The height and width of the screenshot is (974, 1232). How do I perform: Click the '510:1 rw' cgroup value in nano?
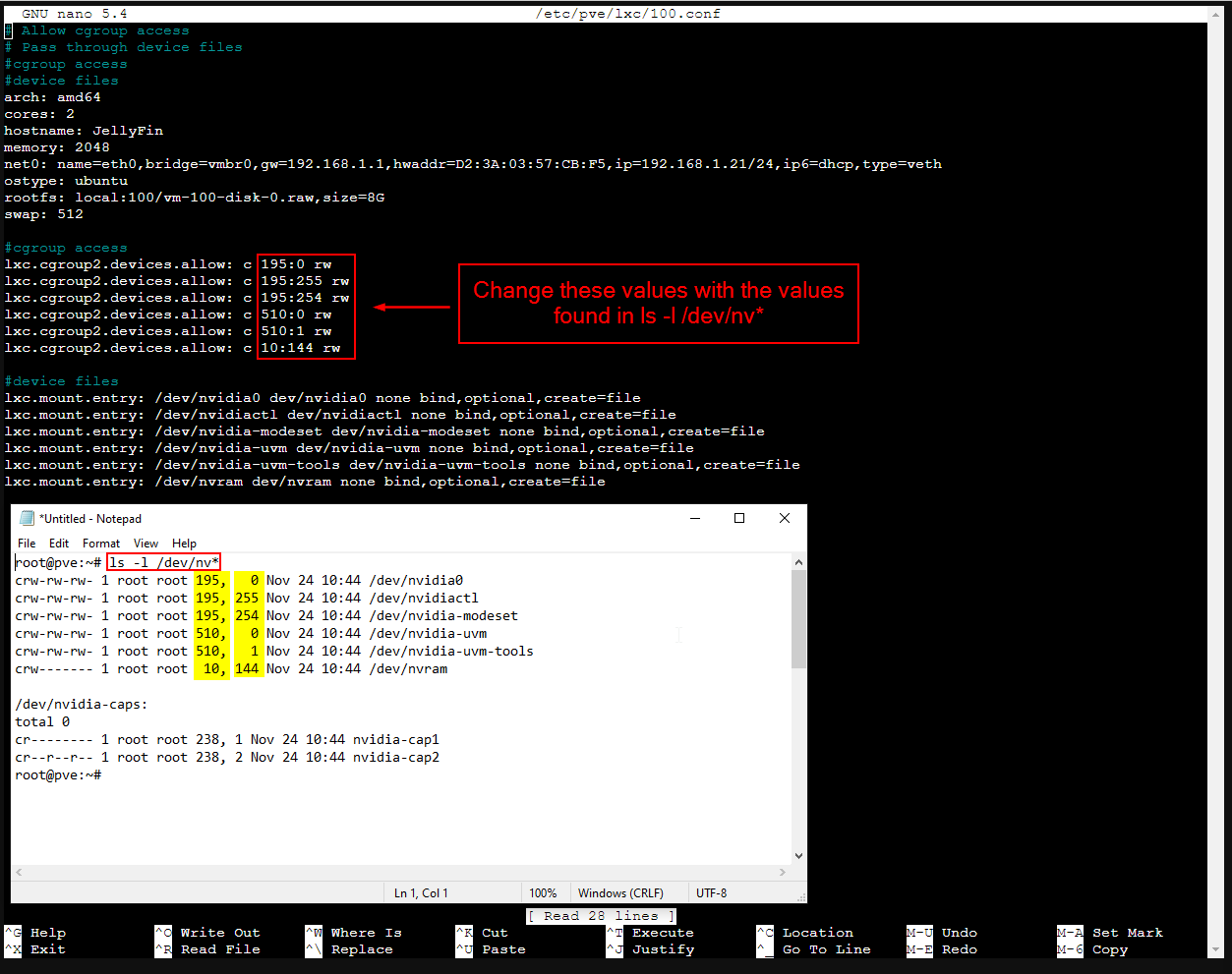coord(296,331)
